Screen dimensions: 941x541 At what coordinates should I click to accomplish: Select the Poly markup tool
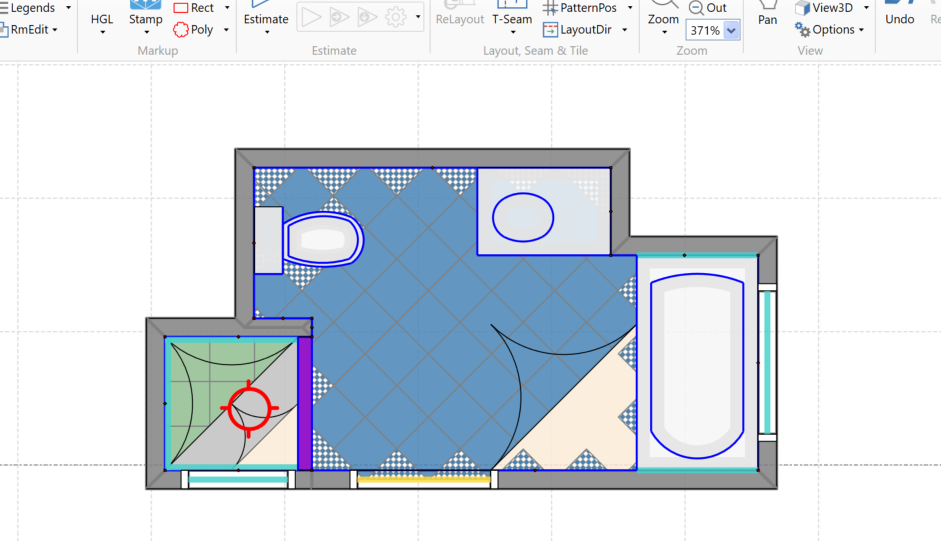194,30
